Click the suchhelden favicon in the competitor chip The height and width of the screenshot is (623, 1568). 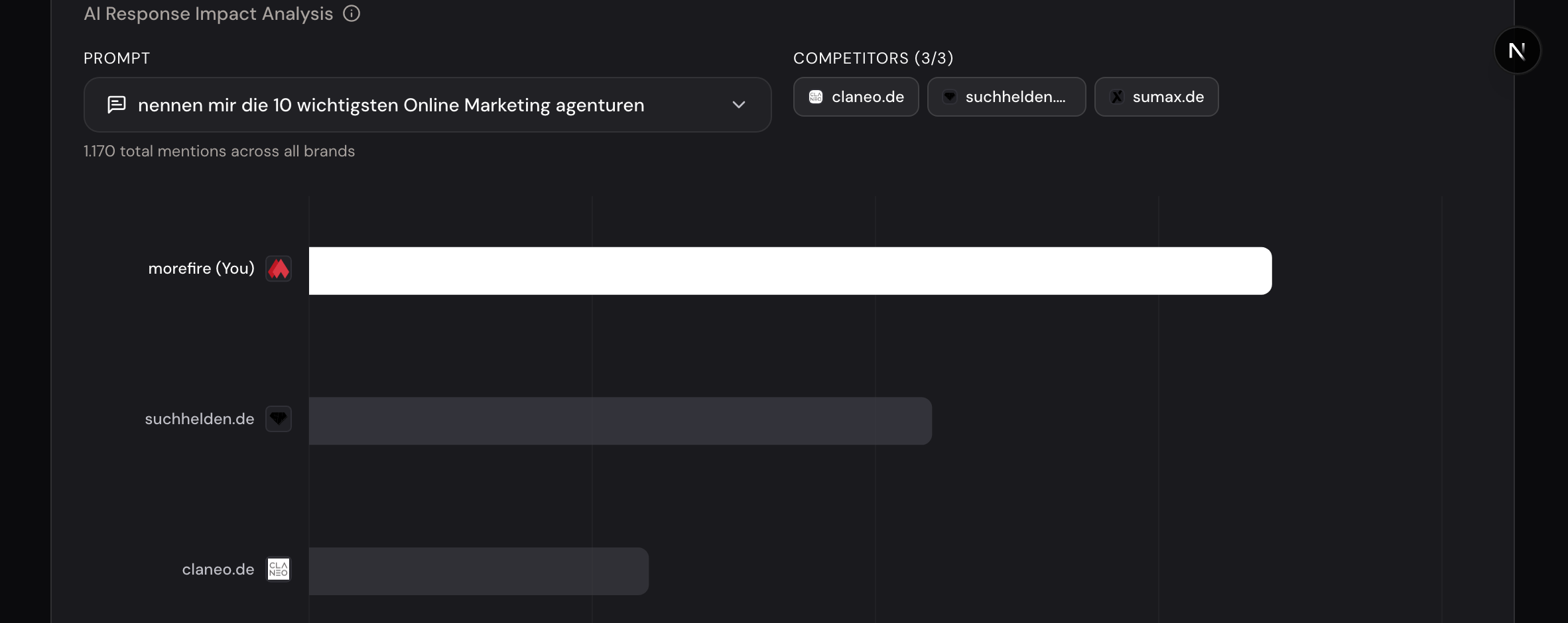[x=950, y=97]
